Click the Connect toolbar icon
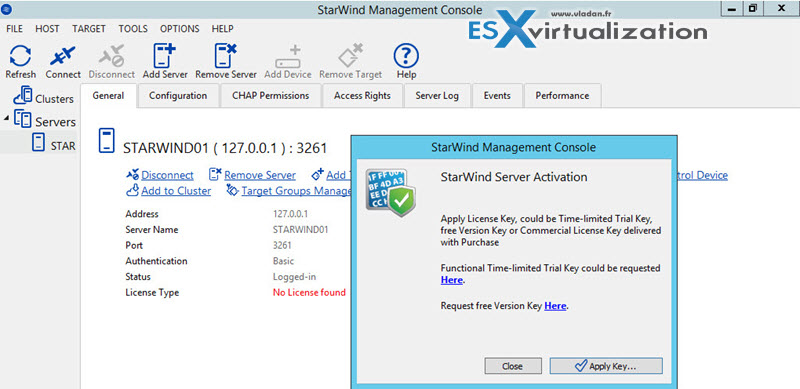The image size is (800, 389). [63, 56]
